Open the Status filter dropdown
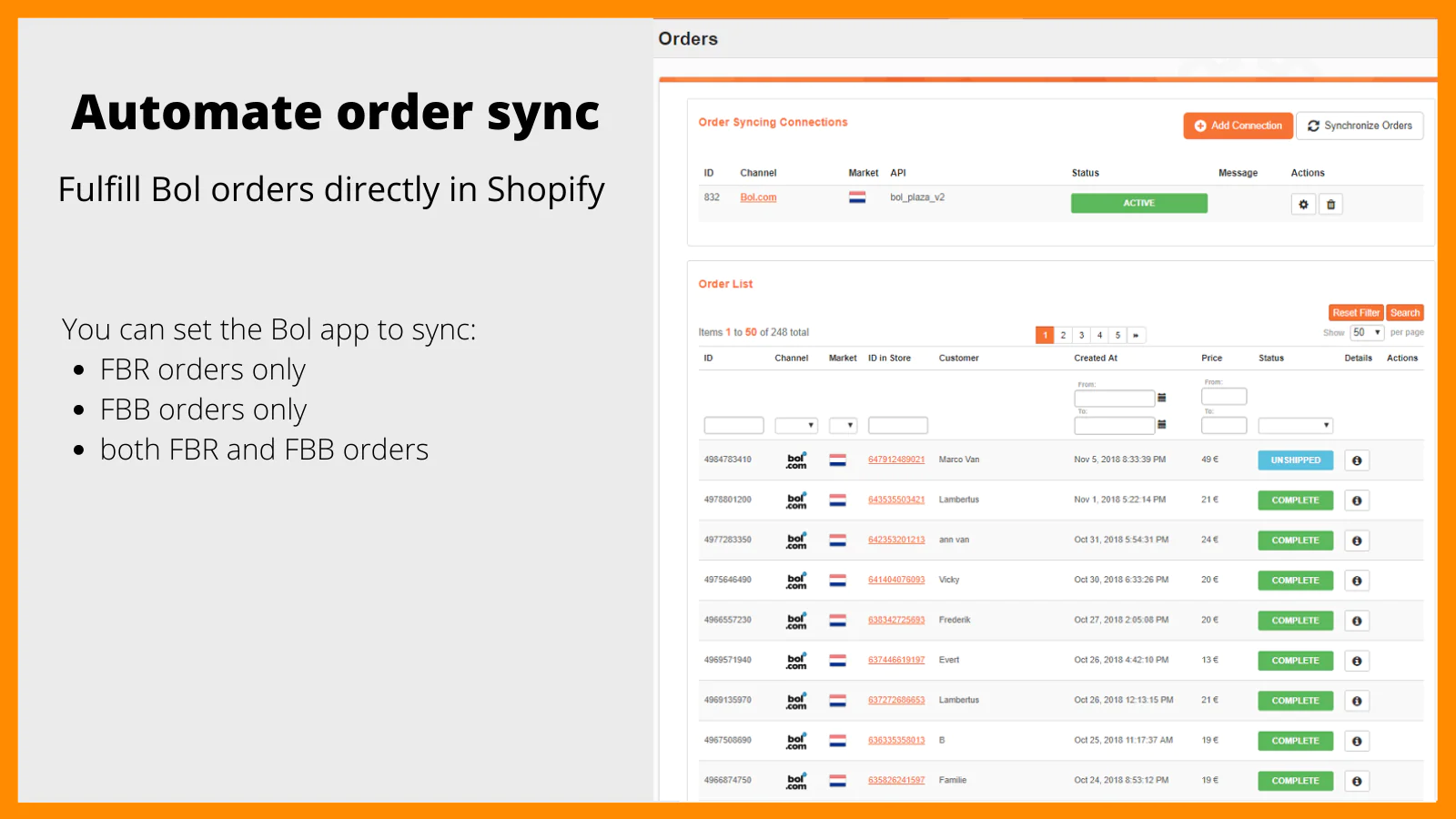1456x819 pixels. (x=1296, y=425)
